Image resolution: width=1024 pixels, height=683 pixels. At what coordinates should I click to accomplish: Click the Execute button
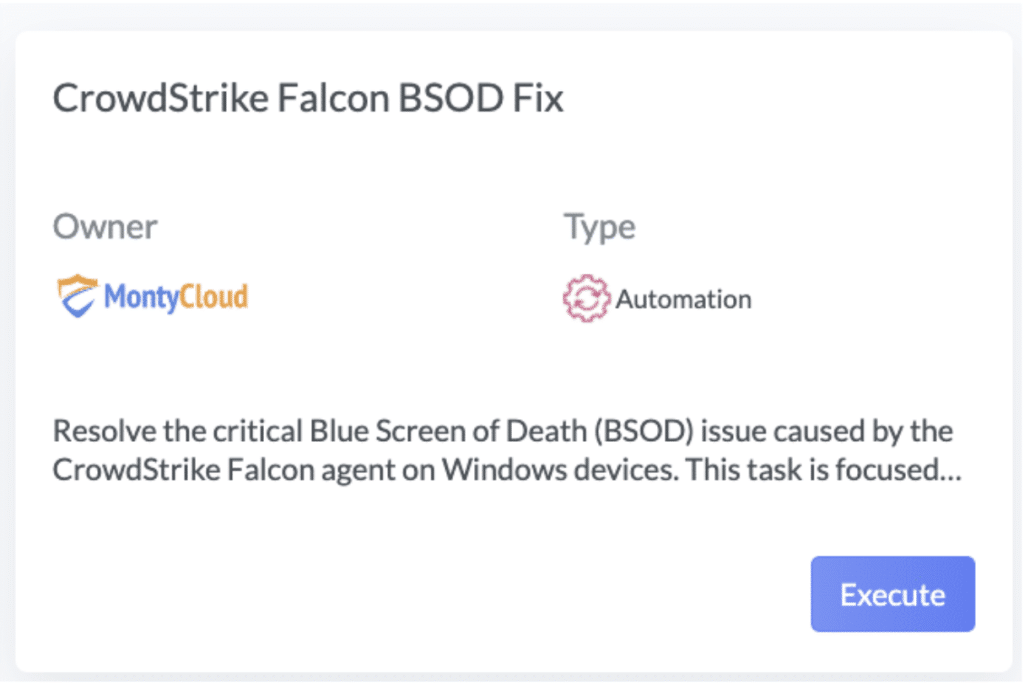[x=892, y=594]
